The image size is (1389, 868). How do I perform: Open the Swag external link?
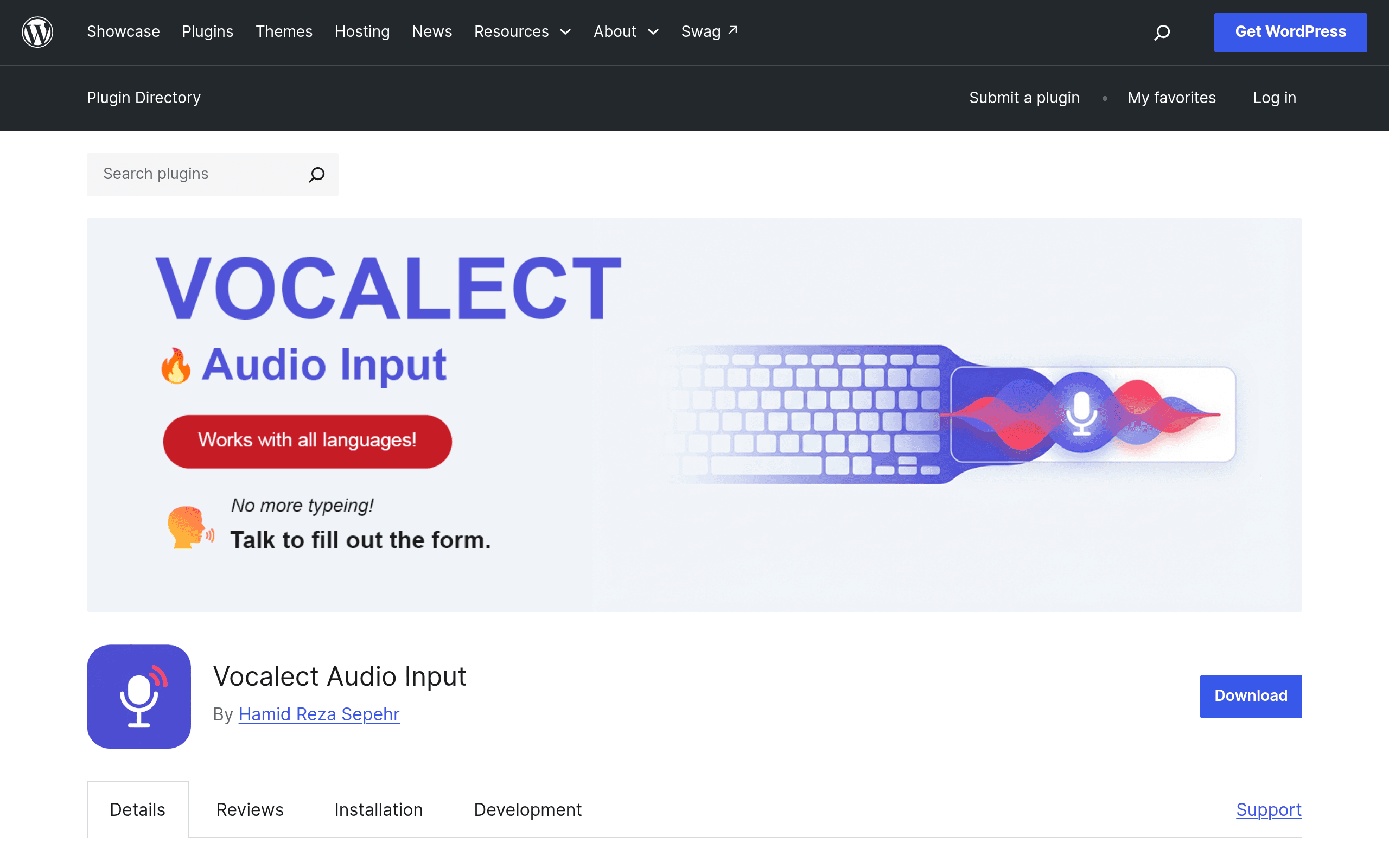click(x=710, y=31)
